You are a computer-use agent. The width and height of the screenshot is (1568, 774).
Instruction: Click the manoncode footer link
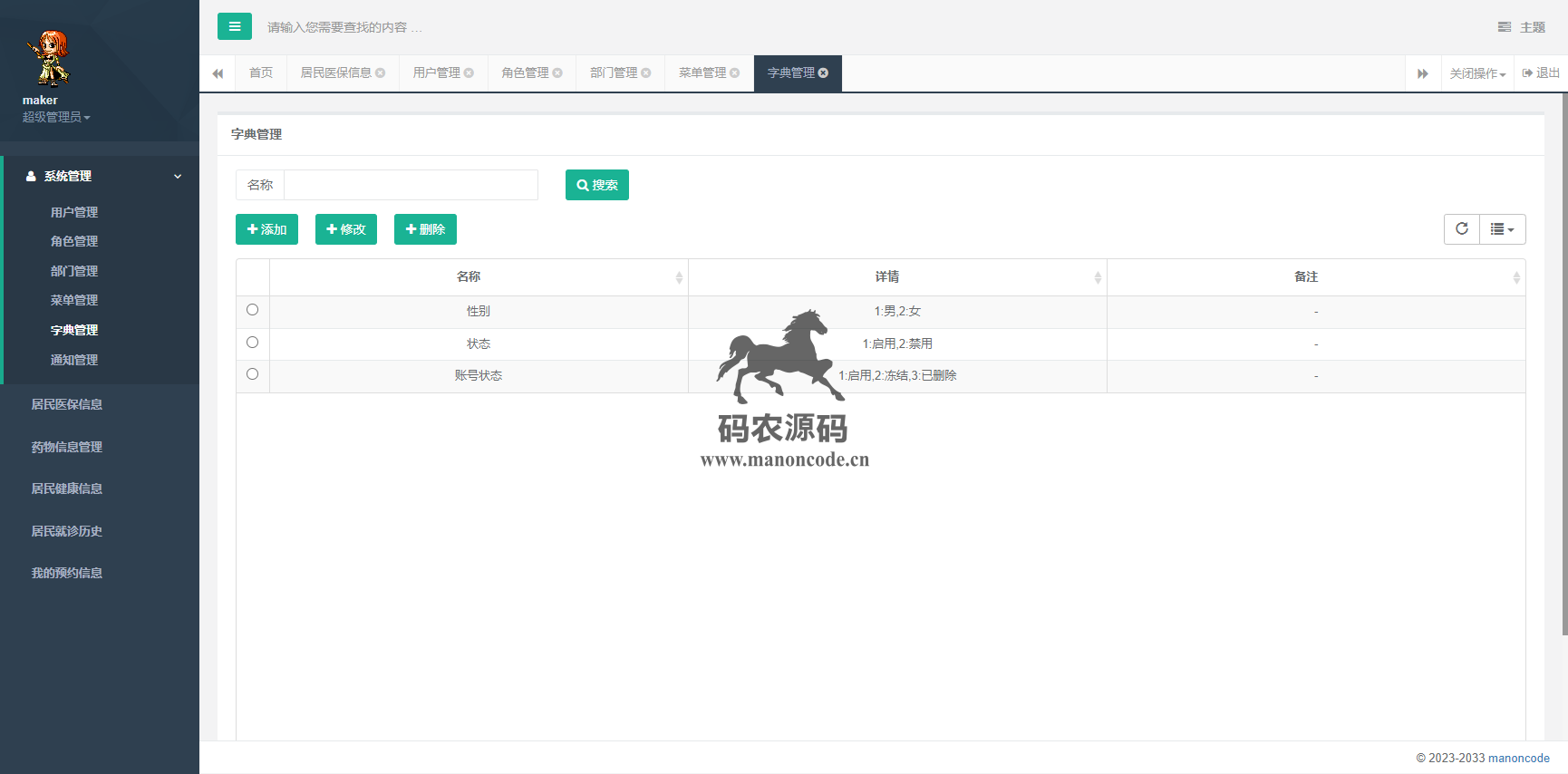[x=1519, y=758]
